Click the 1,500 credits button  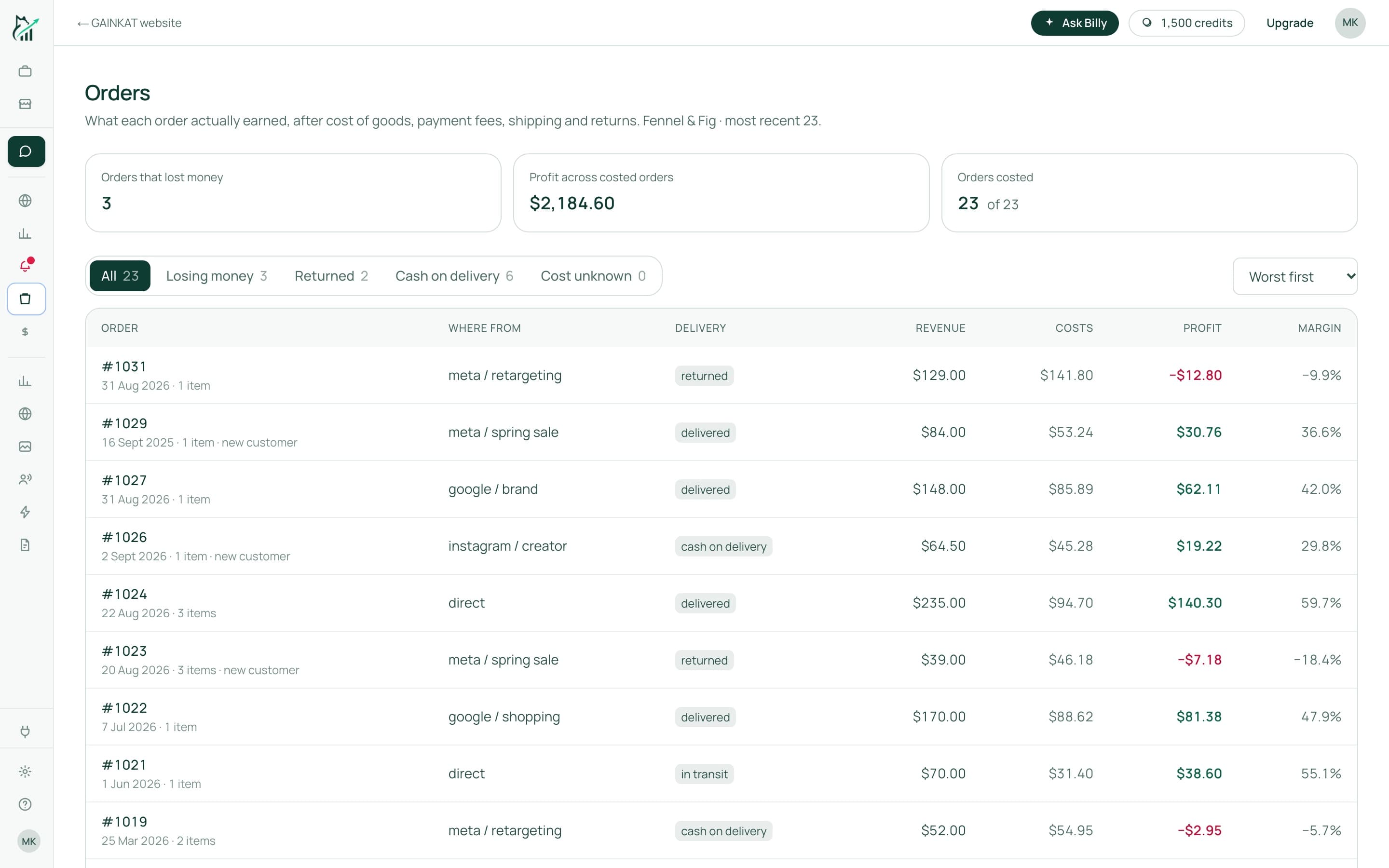click(x=1186, y=23)
